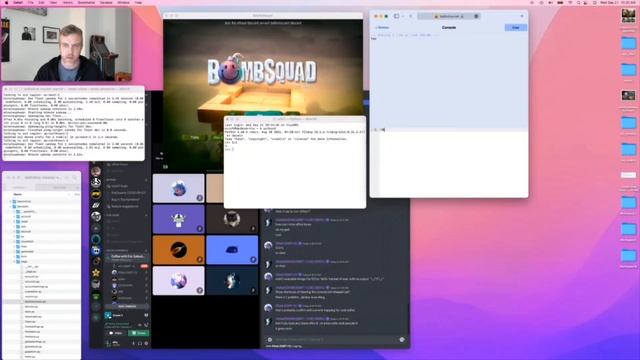Click the red LIVE badge in voice channel
640x360 pixels.
click(144, 266)
